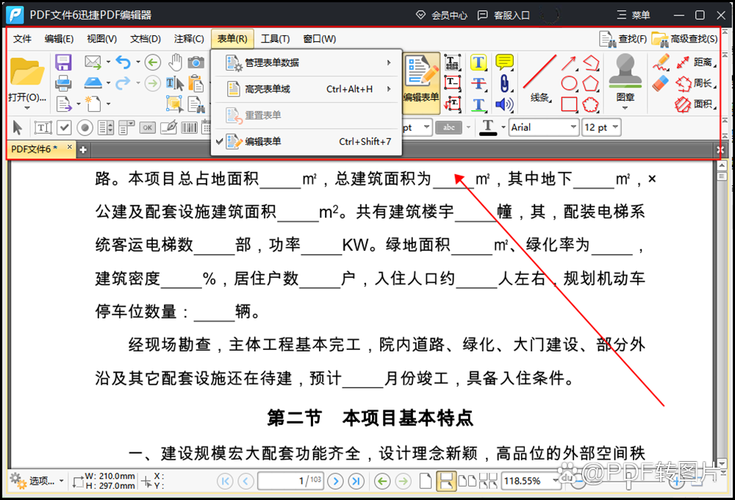Click the blue Redo arrow icon

(123, 83)
